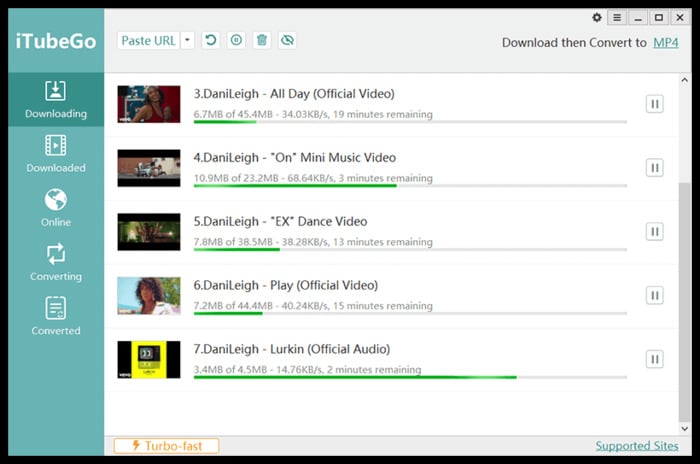Pause the All Day (Official Video) download
This screenshot has width=700, height=464.
click(x=654, y=103)
